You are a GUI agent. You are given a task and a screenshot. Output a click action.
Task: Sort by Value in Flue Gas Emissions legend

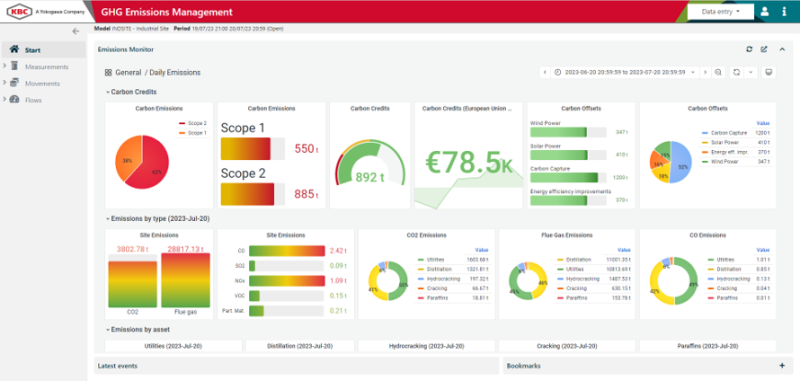(624, 250)
